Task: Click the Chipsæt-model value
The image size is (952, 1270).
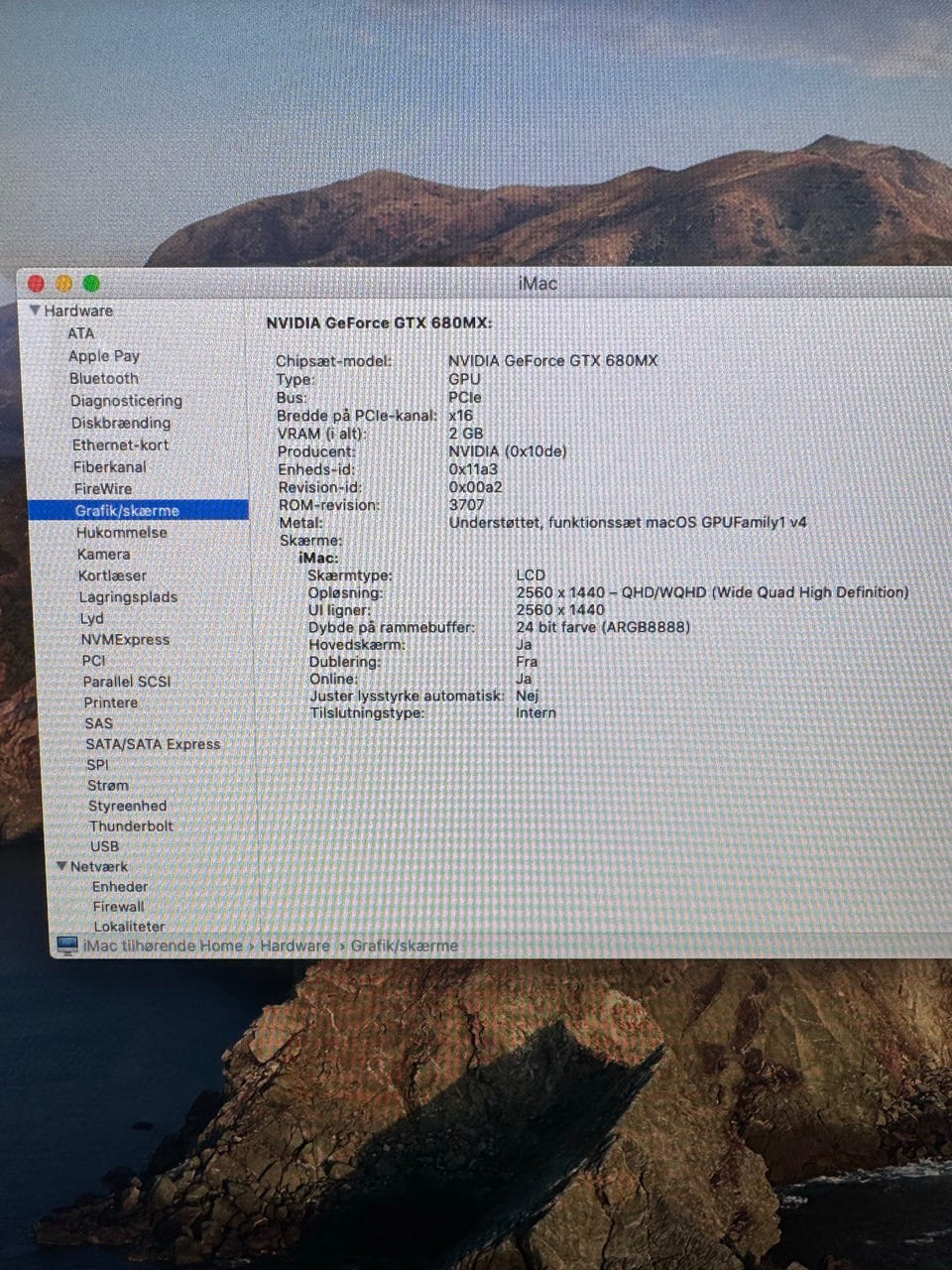Action: (x=552, y=361)
